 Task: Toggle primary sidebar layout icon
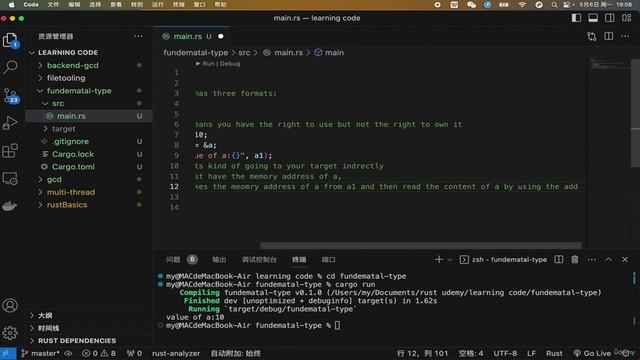click(x=576, y=18)
